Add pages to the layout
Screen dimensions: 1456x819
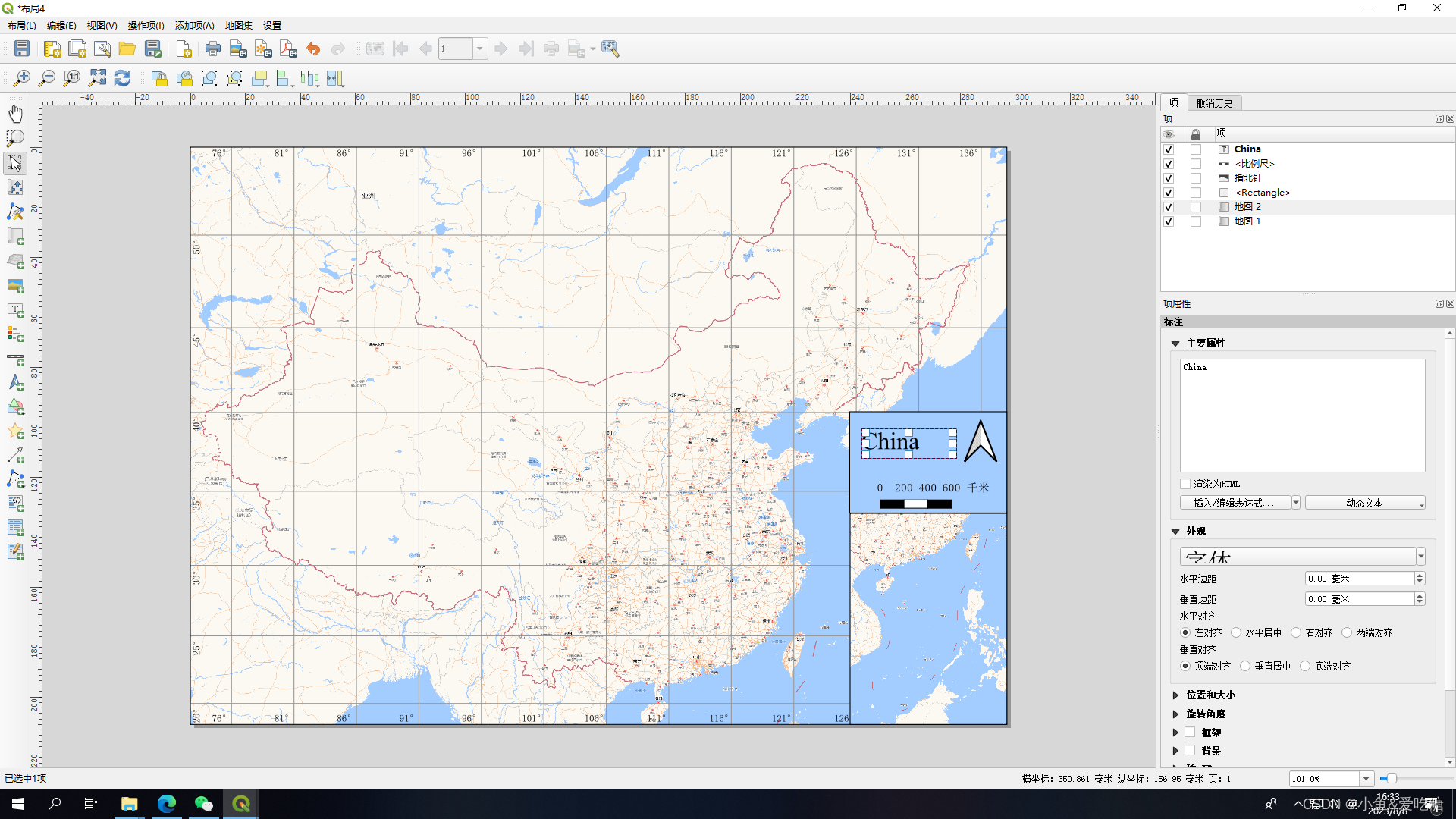click(184, 49)
